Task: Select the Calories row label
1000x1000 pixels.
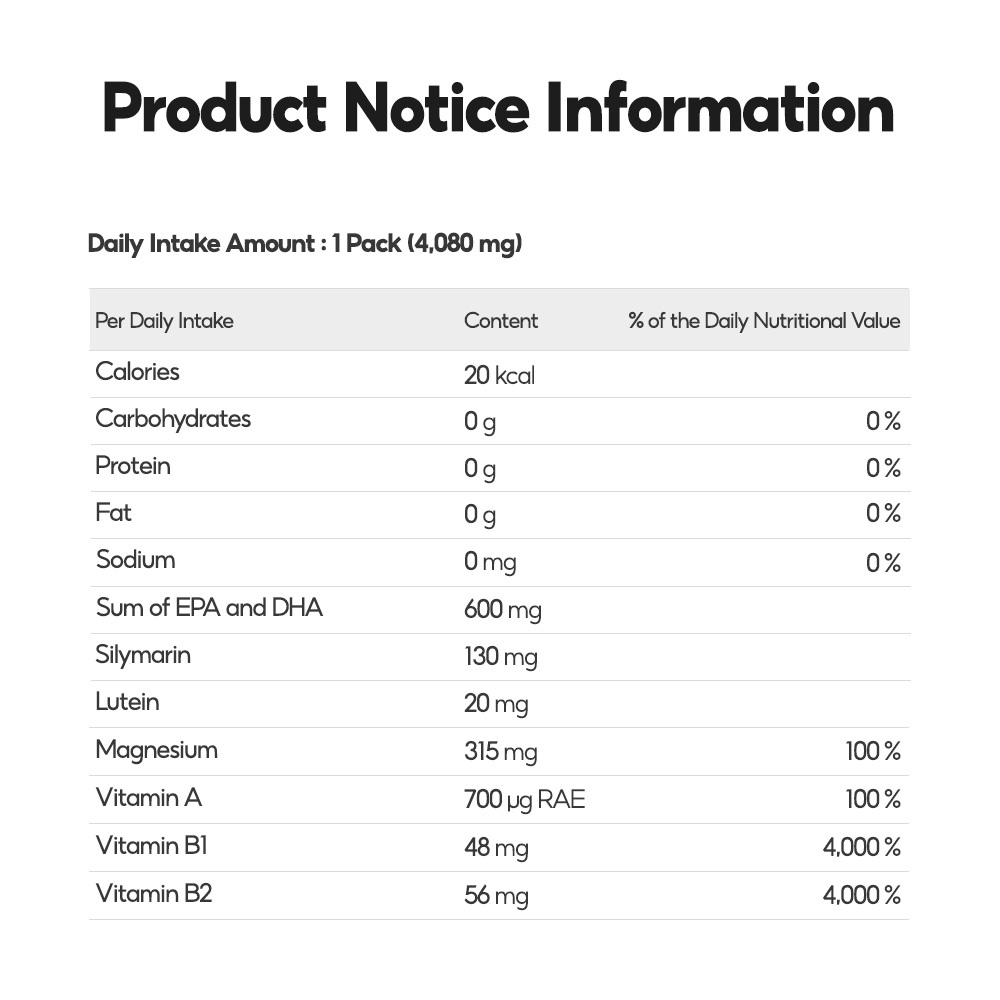Action: point(138,372)
